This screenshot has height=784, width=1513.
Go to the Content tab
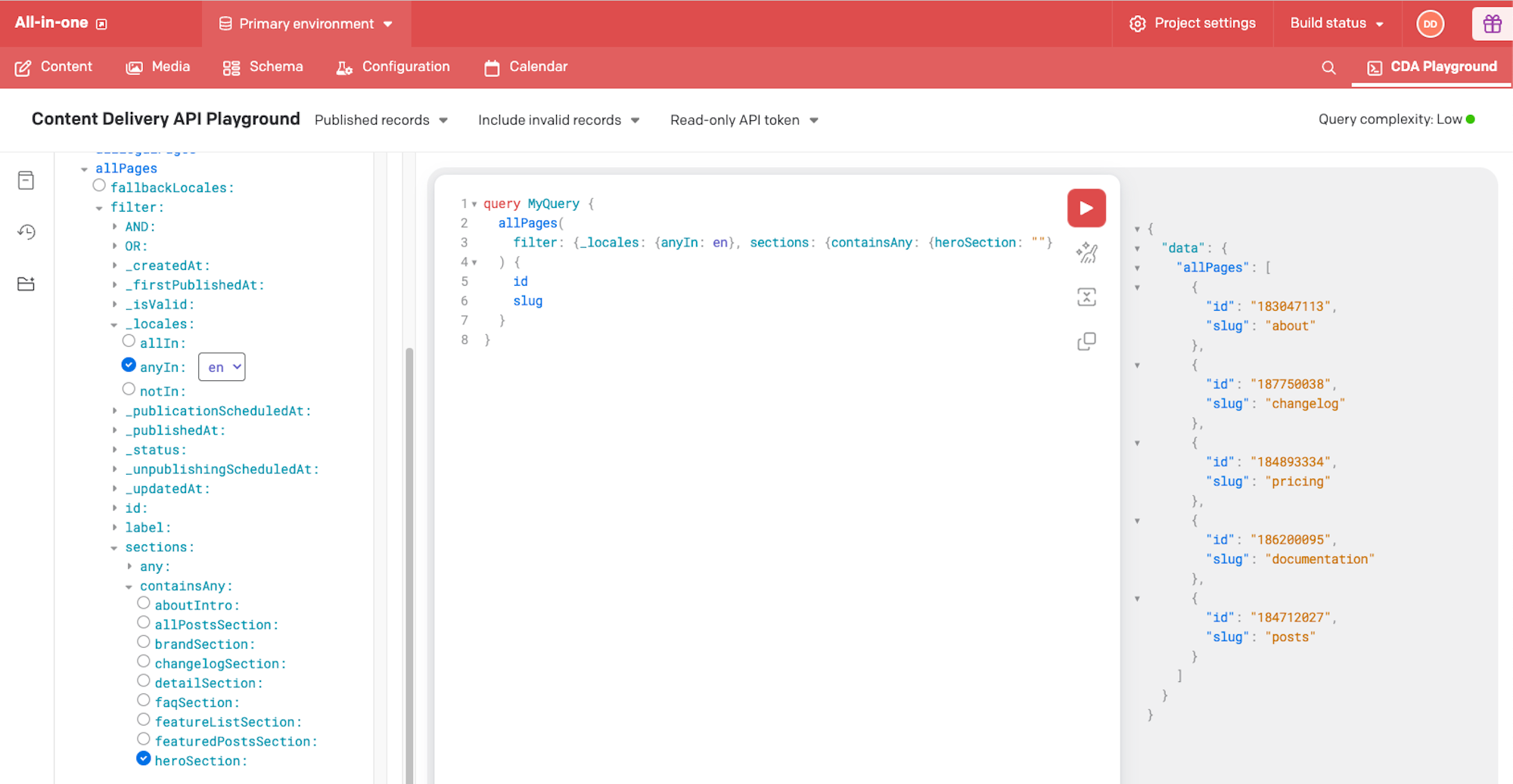click(x=53, y=67)
